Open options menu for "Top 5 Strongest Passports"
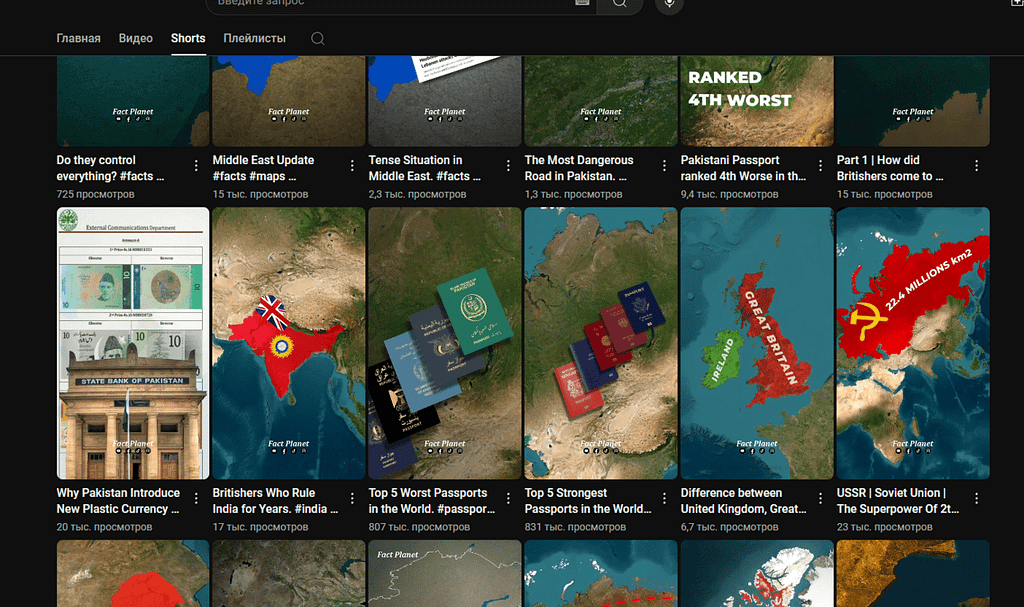 pyautogui.click(x=664, y=499)
